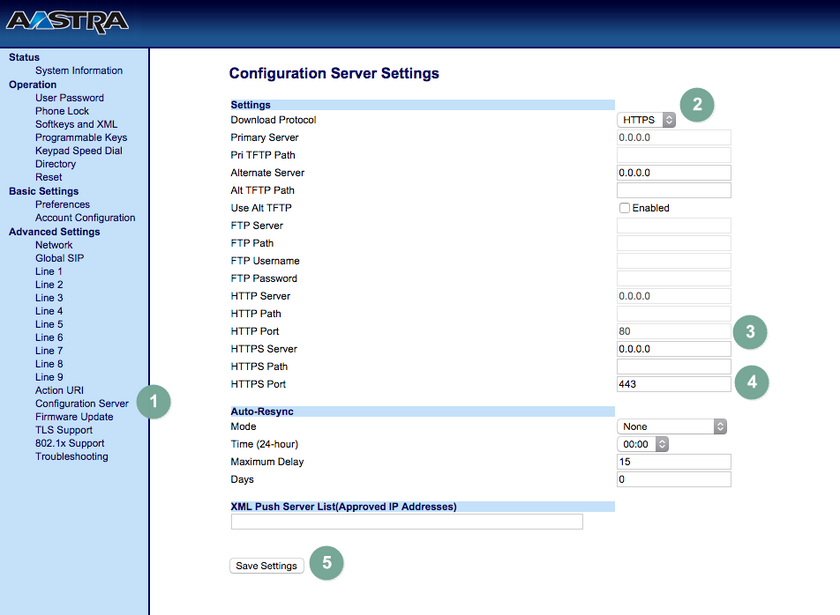
Task: Select Line 1 settings
Action: [x=48, y=271]
